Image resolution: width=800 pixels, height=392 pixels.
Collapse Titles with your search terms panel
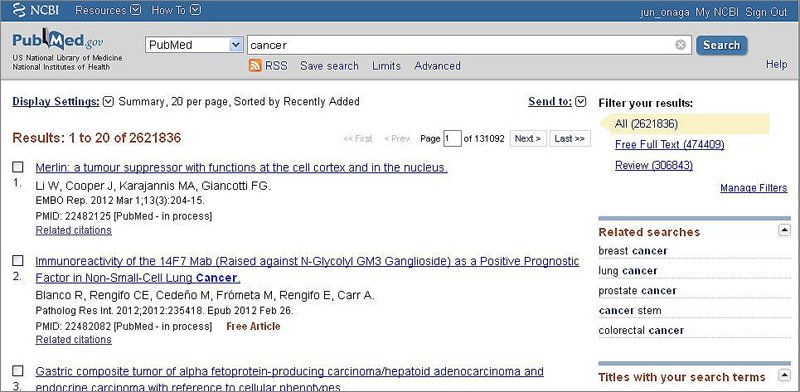pyautogui.click(x=784, y=376)
